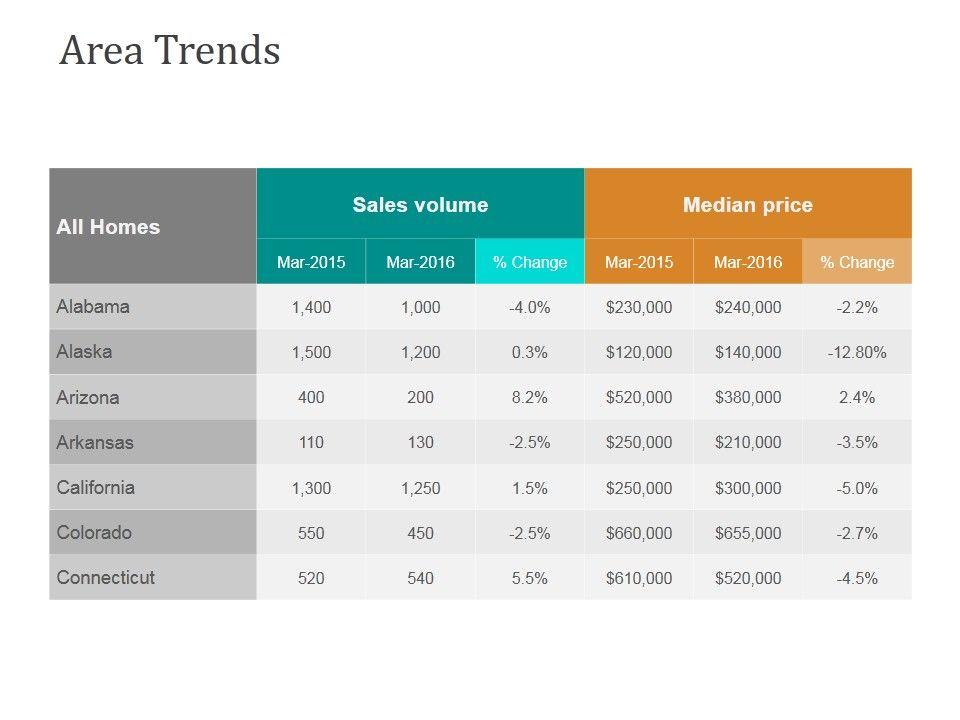
Task: Click the California row label
Action: (x=96, y=488)
